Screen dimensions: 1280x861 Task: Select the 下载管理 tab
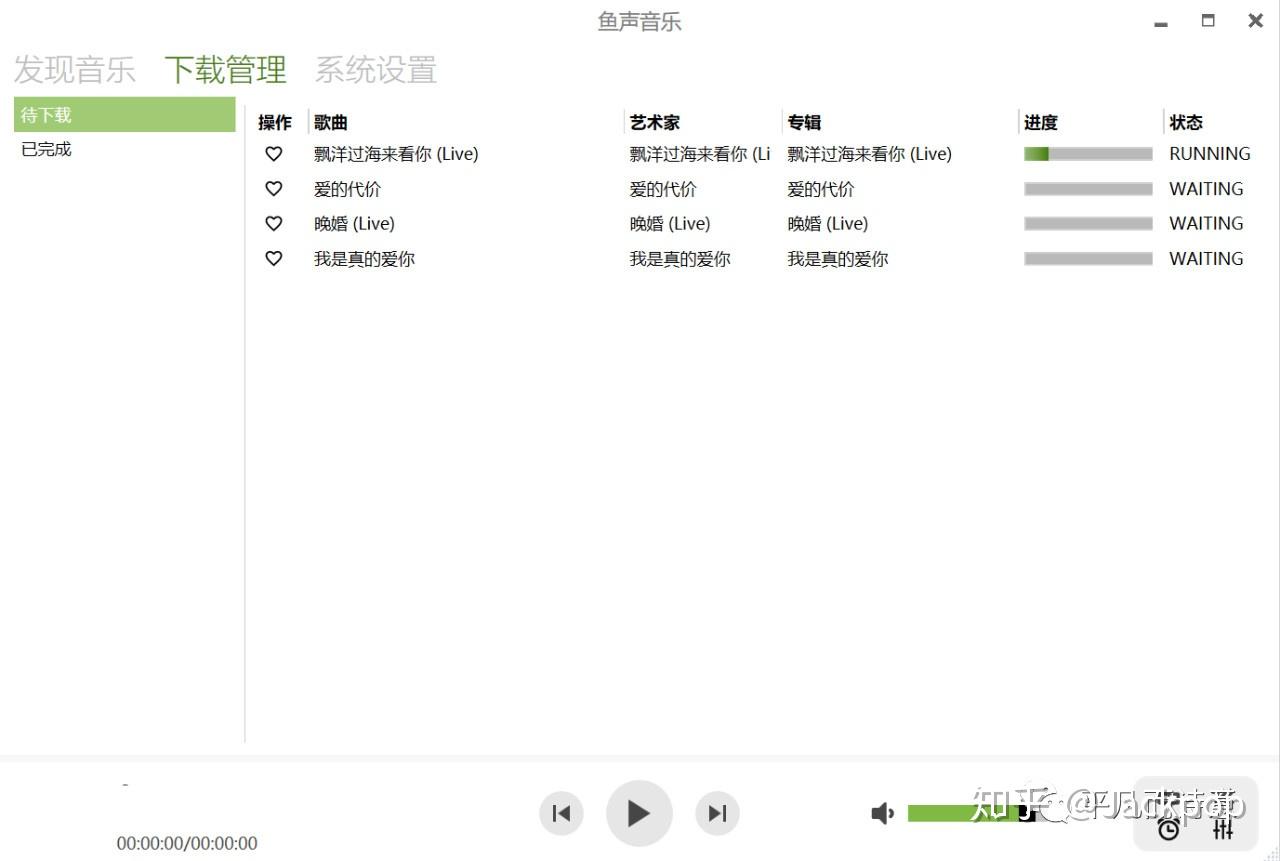tap(226, 70)
